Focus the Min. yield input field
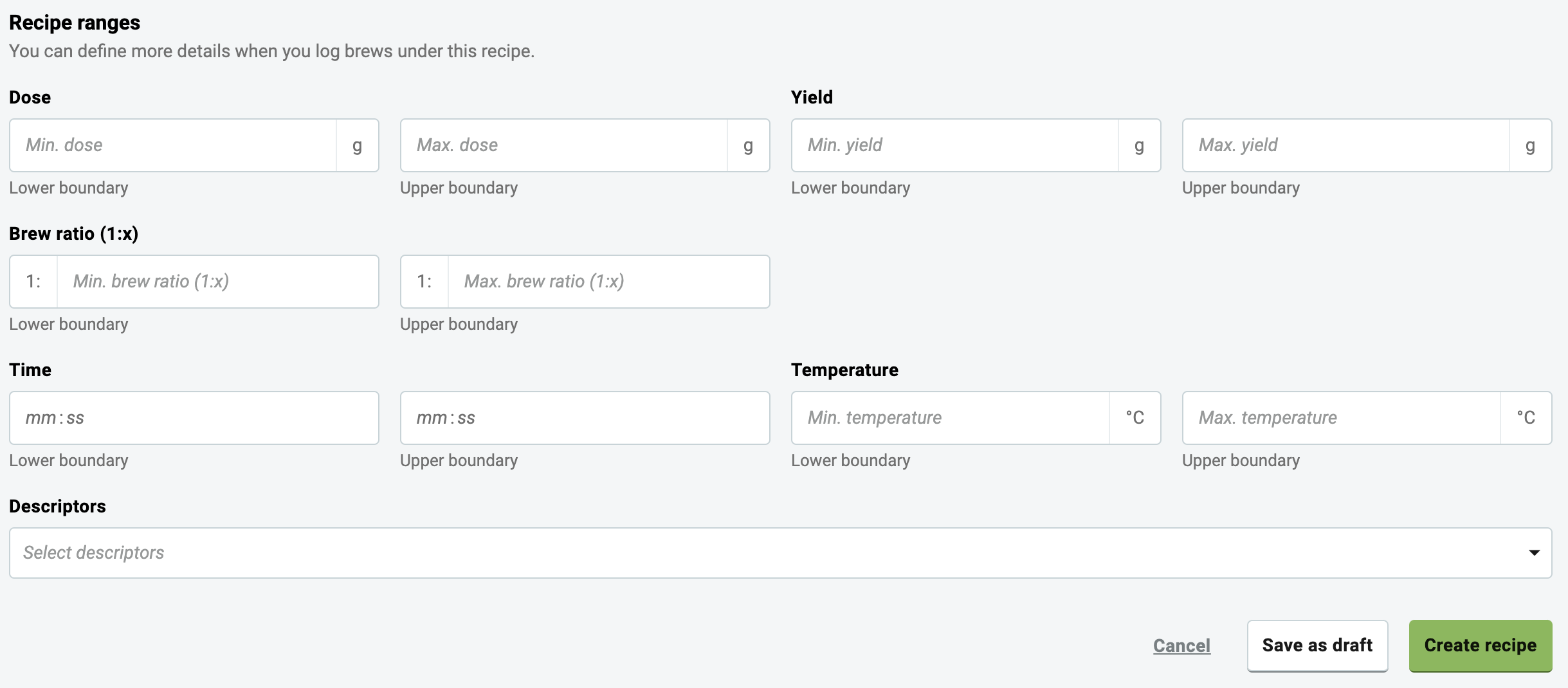The width and height of the screenshot is (1568, 688). pos(955,145)
